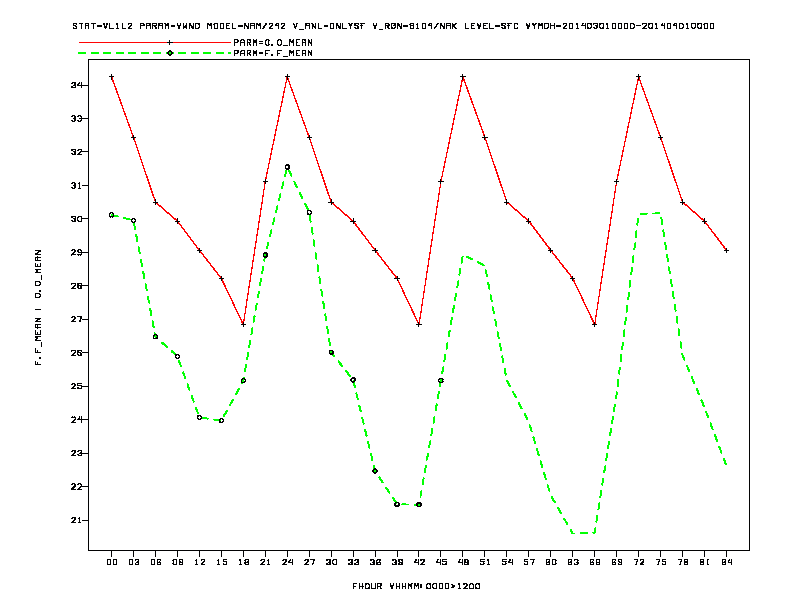Click the PARM=O.O_MEAN legend label

[273, 43]
